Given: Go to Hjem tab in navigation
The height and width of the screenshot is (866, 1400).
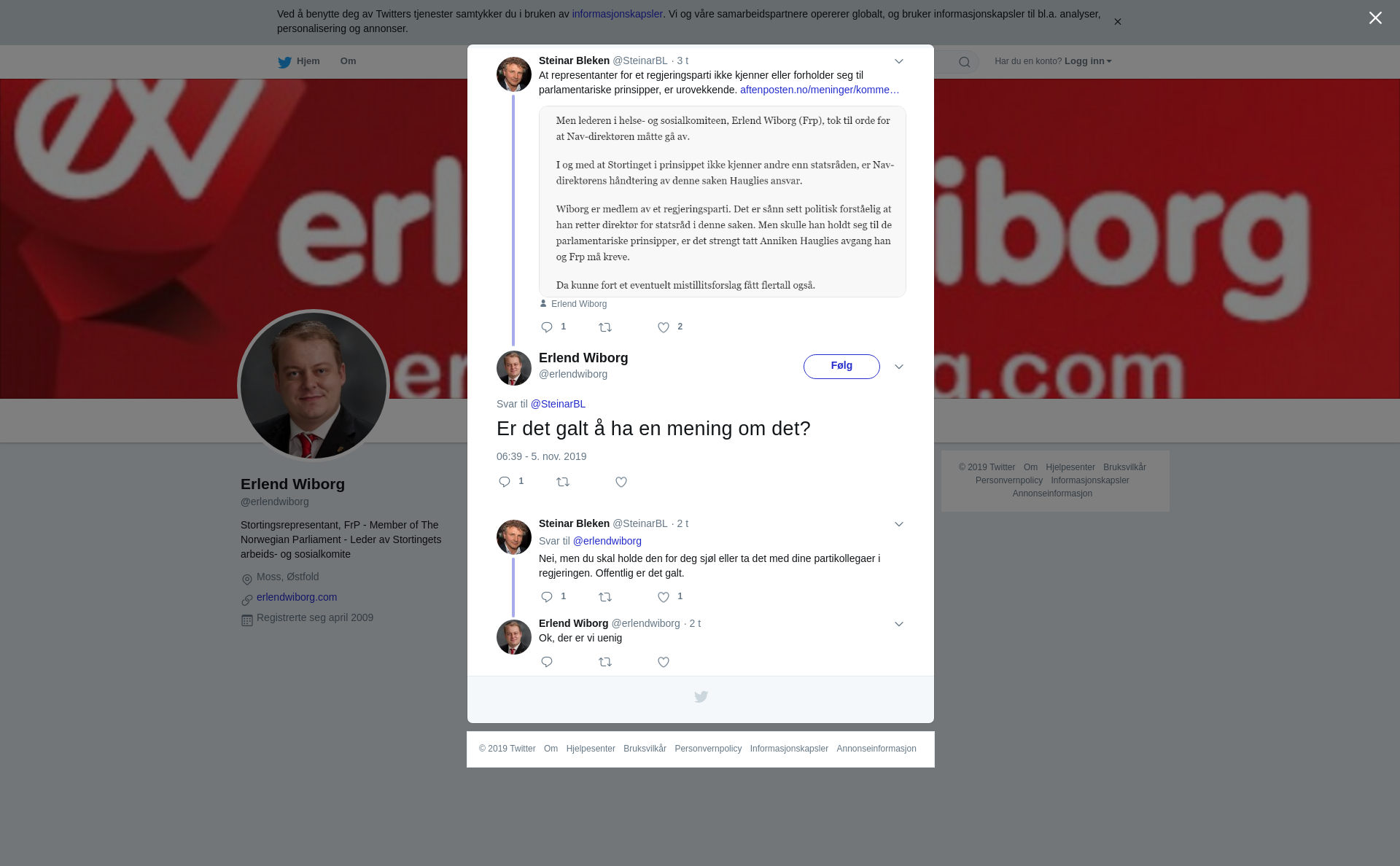Looking at the screenshot, I should pos(299,62).
